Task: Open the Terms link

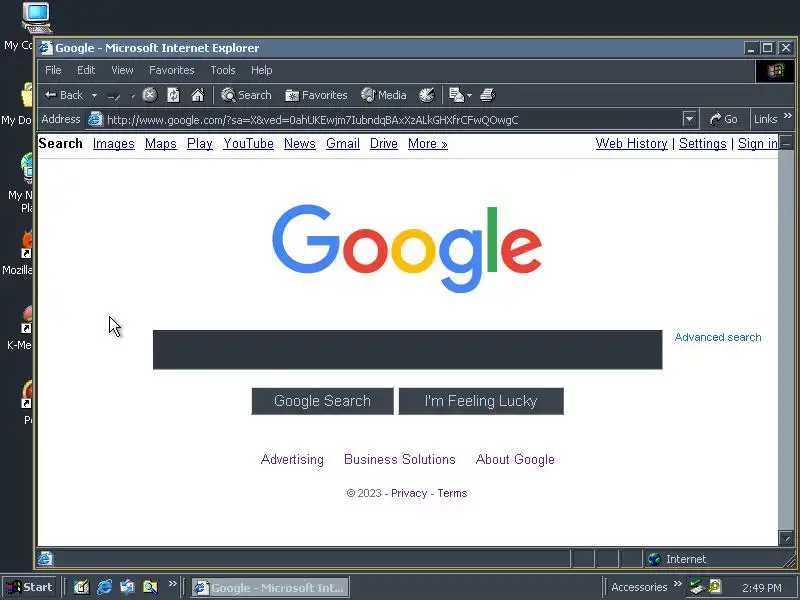Action: pos(452,493)
